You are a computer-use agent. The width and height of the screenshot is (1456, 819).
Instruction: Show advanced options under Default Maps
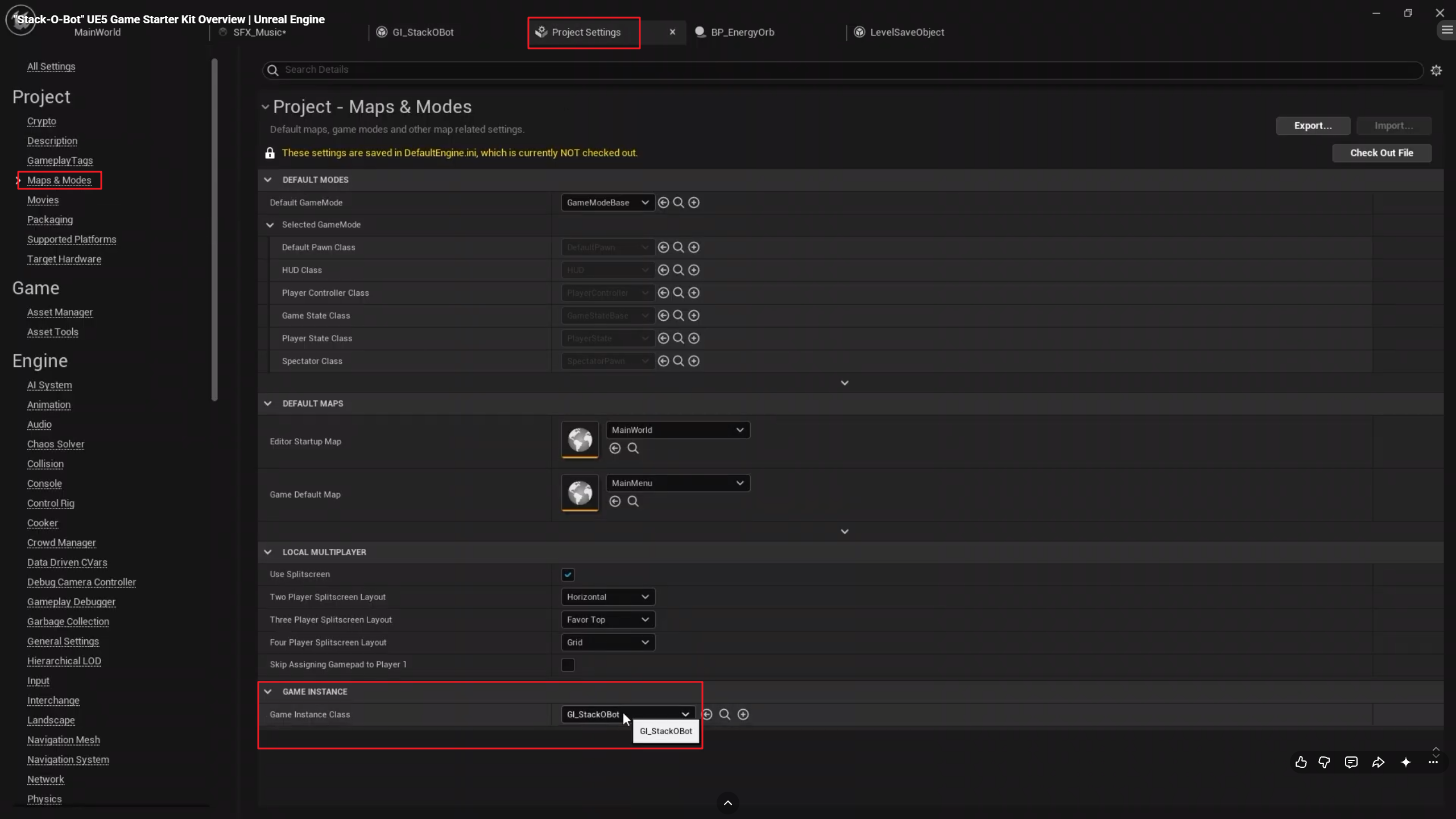845,531
